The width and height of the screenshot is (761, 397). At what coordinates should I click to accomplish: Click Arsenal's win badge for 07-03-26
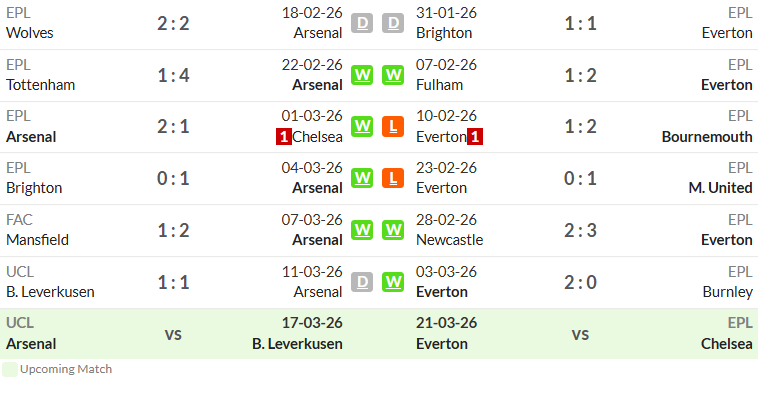pos(362,230)
